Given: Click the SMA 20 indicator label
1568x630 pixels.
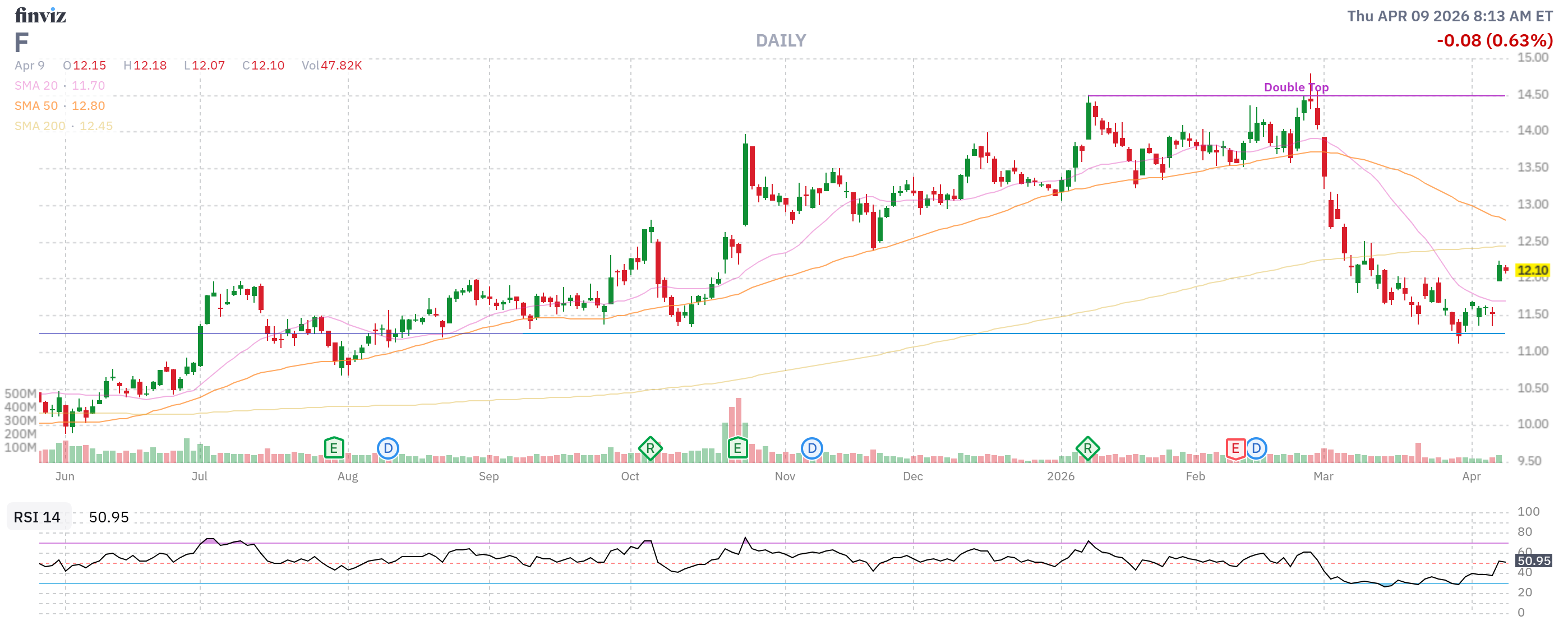Looking at the screenshot, I should (x=36, y=86).
